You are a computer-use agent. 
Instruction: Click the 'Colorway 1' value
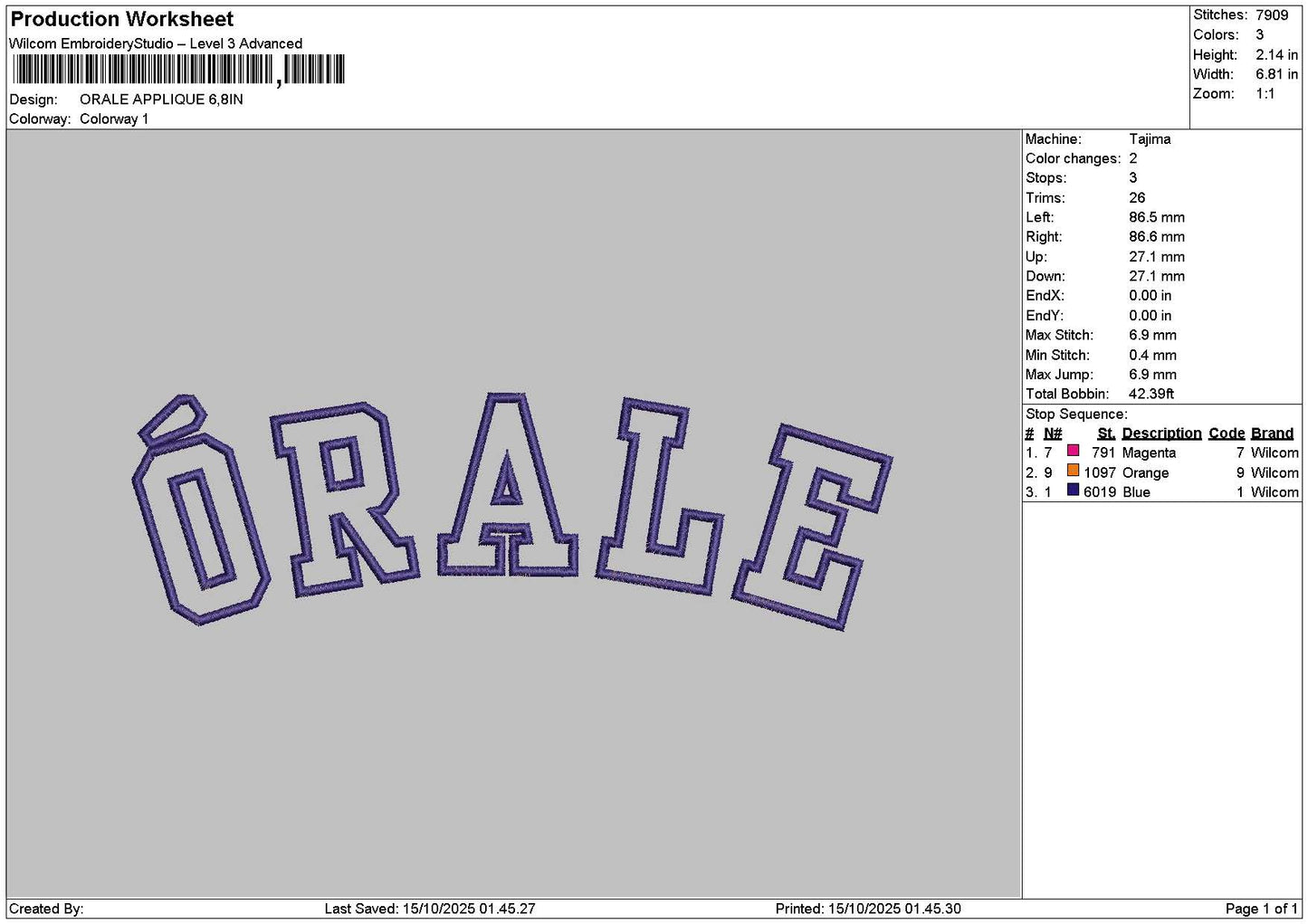pos(114,119)
